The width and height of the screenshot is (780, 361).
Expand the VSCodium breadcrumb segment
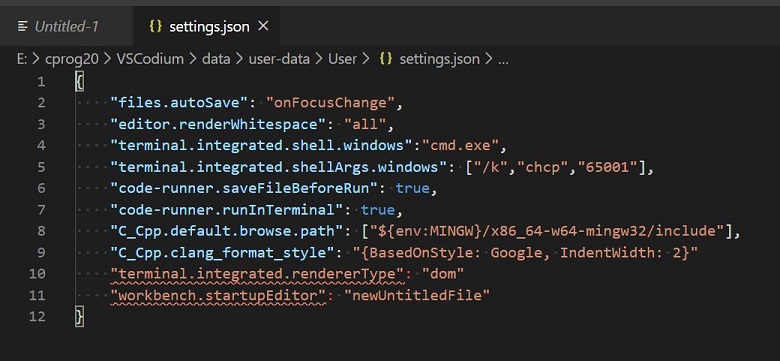pyautogui.click(x=150, y=59)
